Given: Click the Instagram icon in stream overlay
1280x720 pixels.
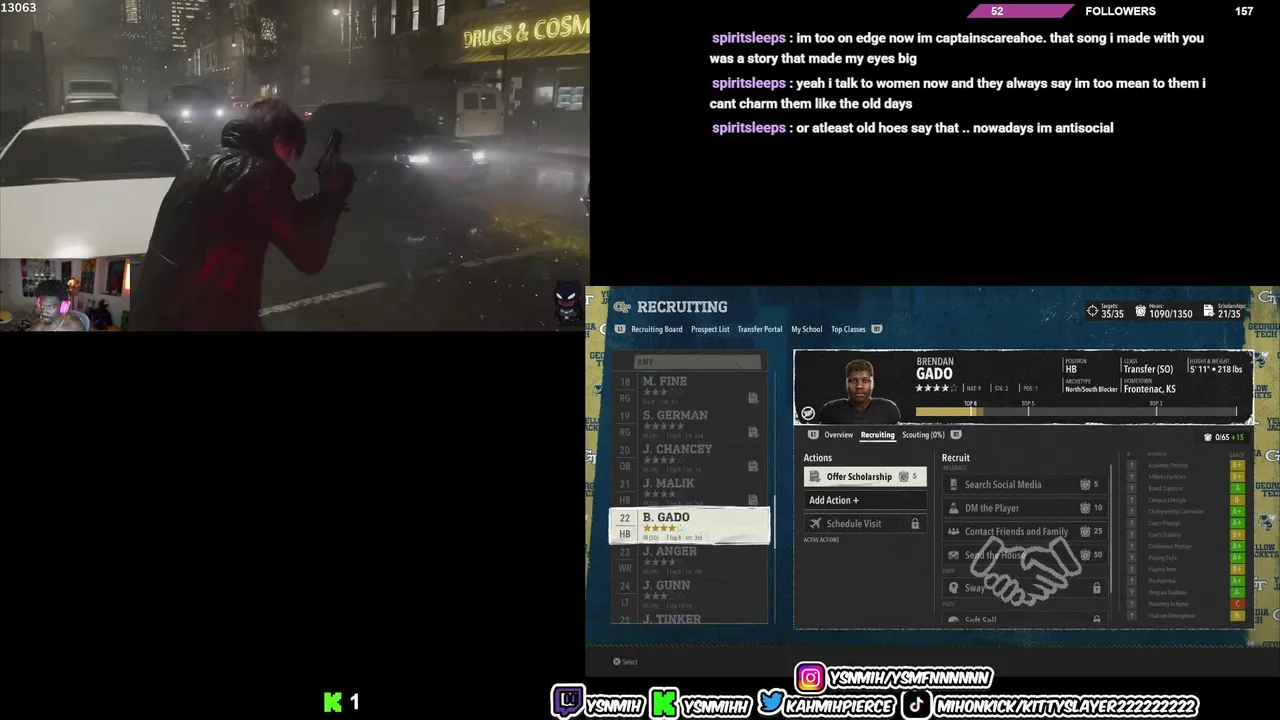Looking at the screenshot, I should click(x=811, y=677).
